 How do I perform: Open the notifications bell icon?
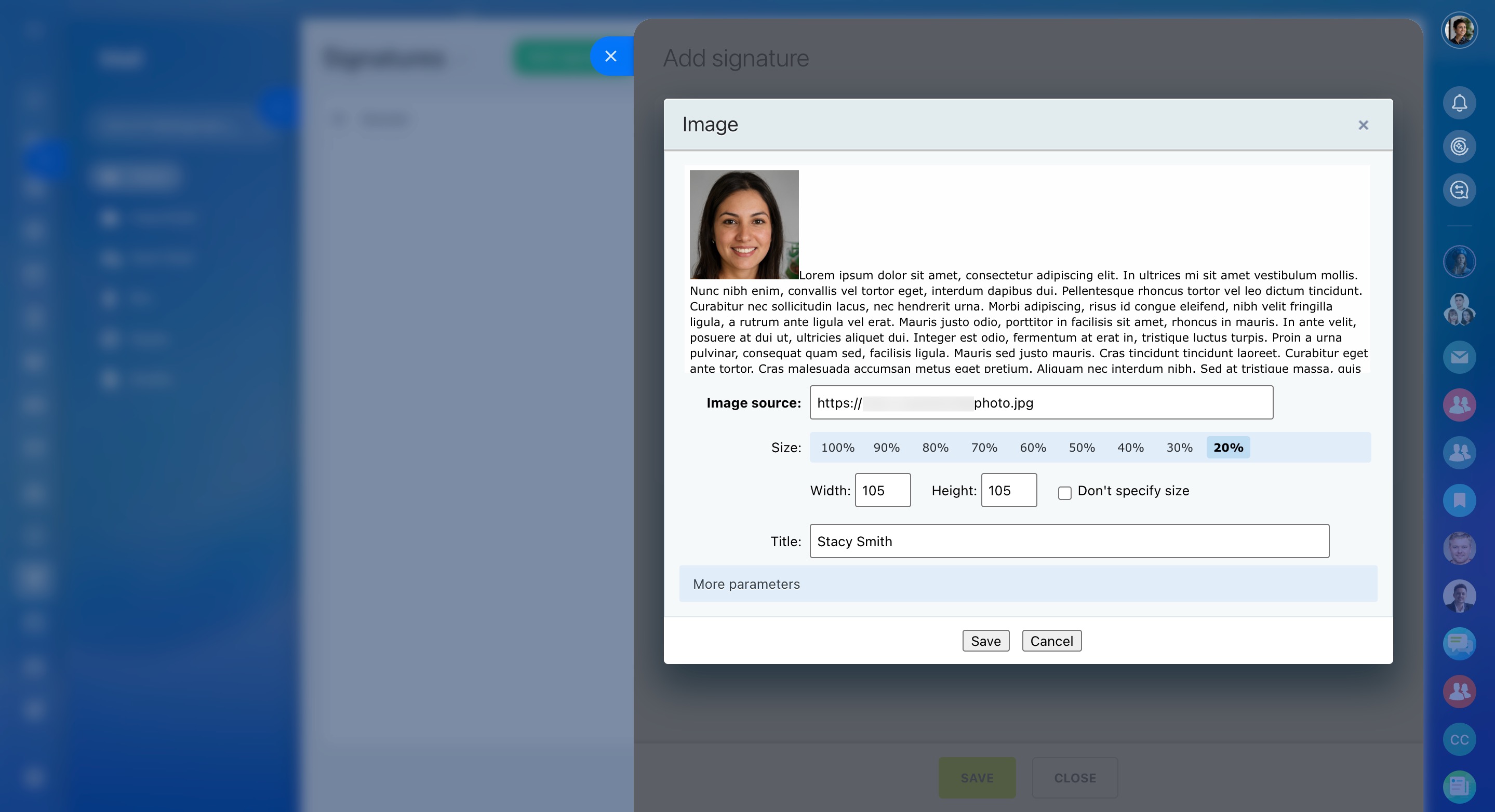[x=1459, y=103]
